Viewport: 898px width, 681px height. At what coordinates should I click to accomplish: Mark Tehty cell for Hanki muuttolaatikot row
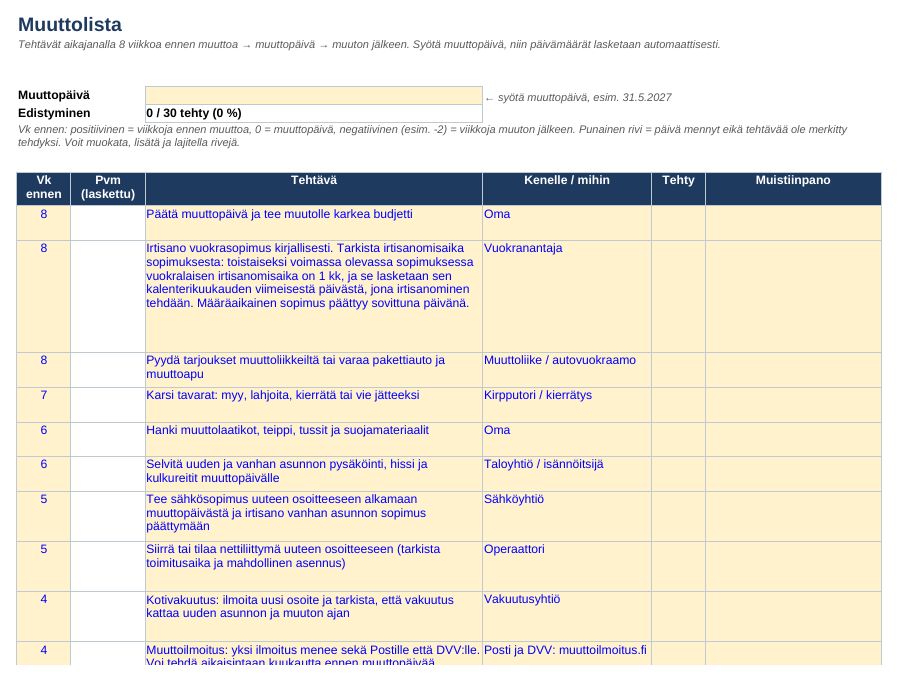point(678,439)
